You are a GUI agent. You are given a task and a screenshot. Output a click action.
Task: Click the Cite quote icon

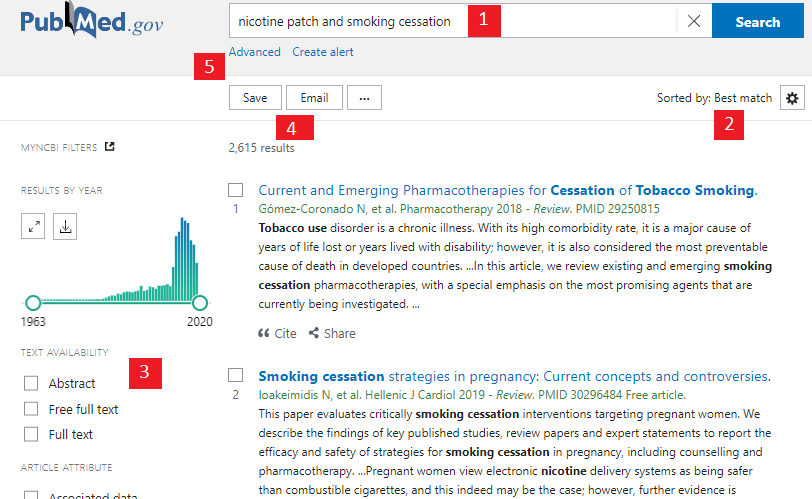(x=264, y=333)
